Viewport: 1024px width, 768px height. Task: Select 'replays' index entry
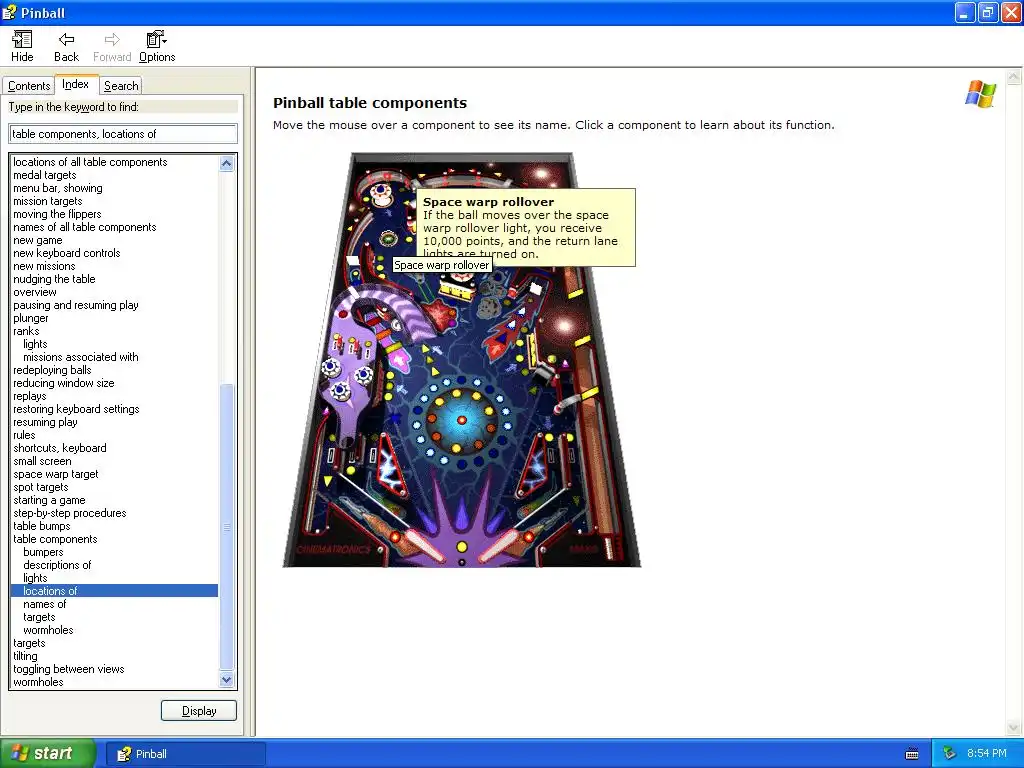click(29, 396)
